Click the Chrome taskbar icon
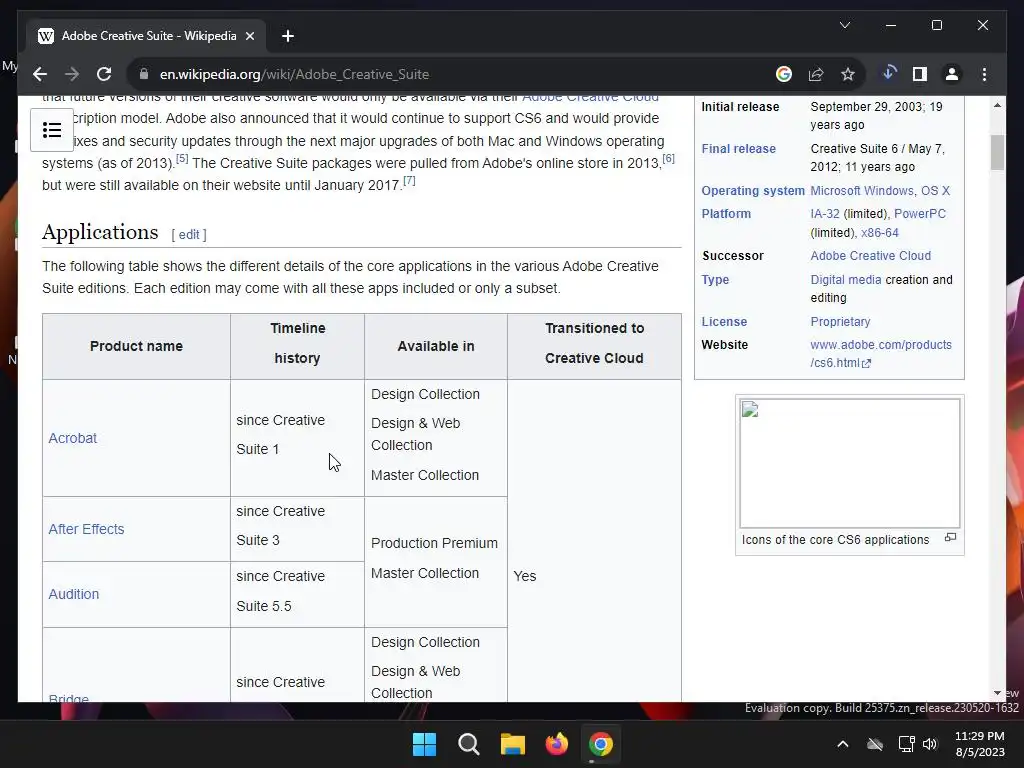The image size is (1024, 768). (601, 744)
